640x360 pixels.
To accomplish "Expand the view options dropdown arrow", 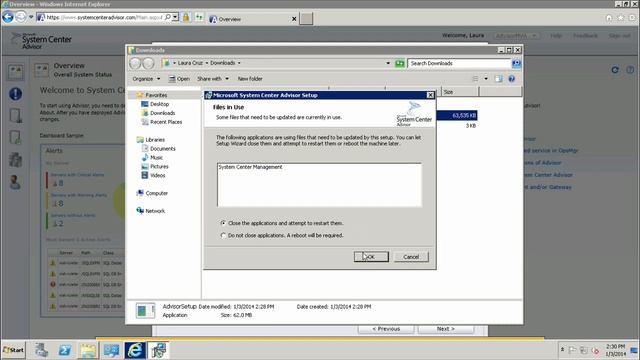I will point(486,79).
